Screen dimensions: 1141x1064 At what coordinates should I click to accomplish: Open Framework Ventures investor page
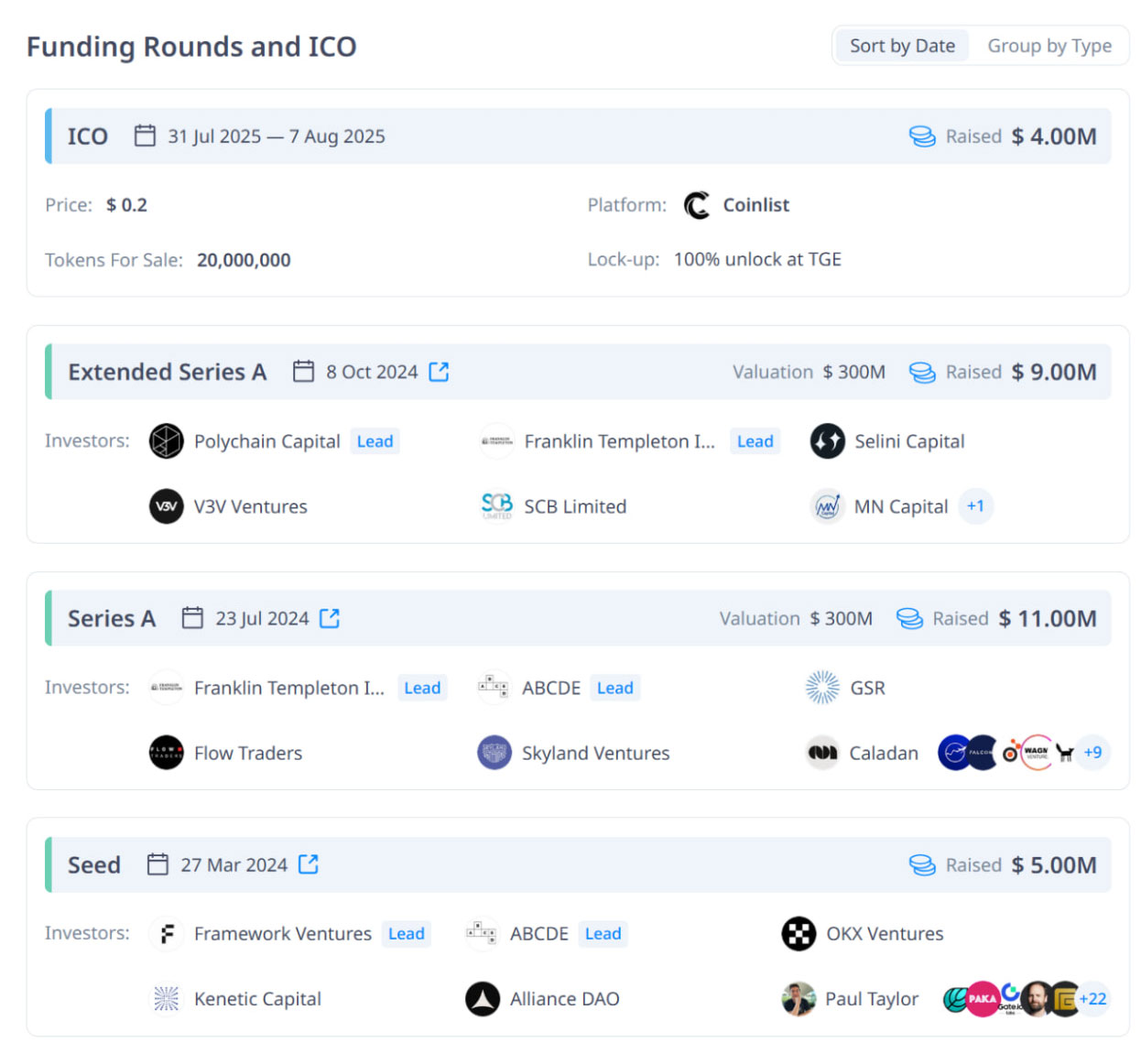tap(282, 934)
